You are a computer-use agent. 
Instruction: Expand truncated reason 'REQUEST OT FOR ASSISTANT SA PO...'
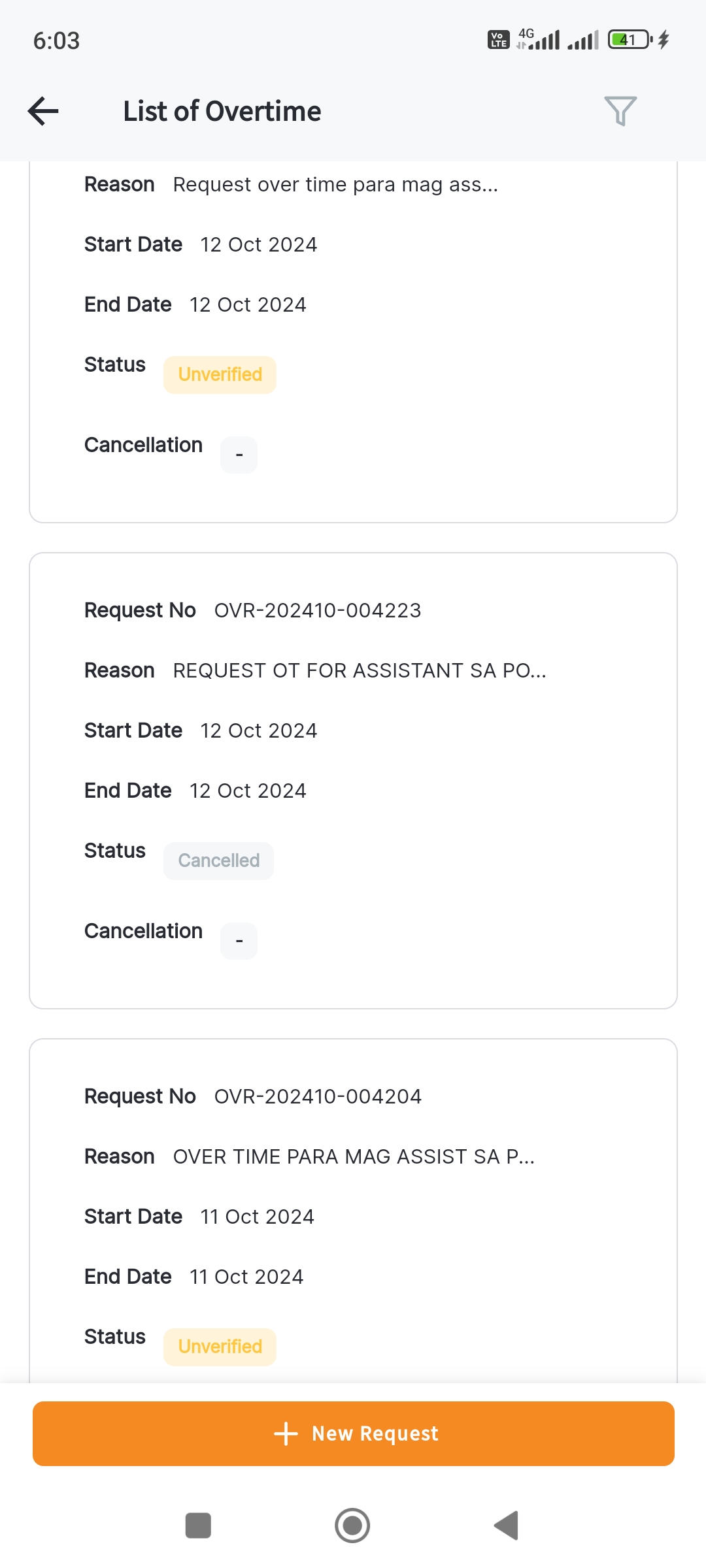tap(359, 670)
